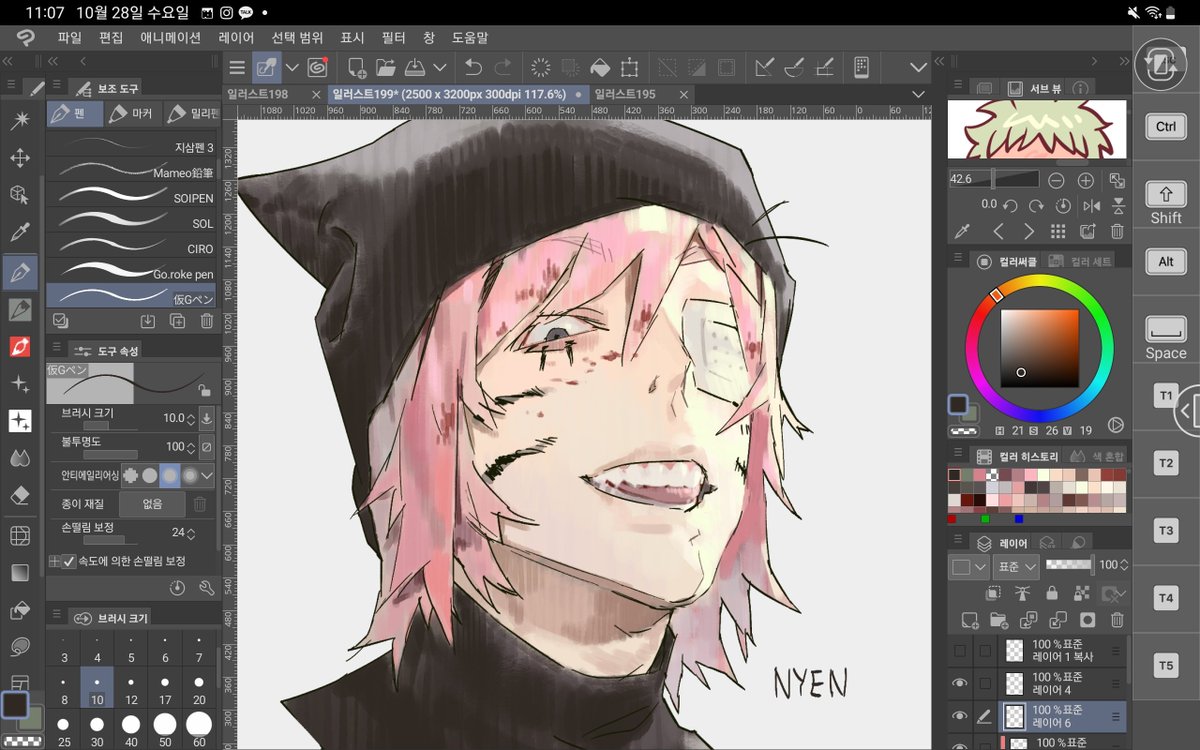The height and width of the screenshot is (750, 1200).
Task: Open the 파일 menu
Action: pos(70,38)
